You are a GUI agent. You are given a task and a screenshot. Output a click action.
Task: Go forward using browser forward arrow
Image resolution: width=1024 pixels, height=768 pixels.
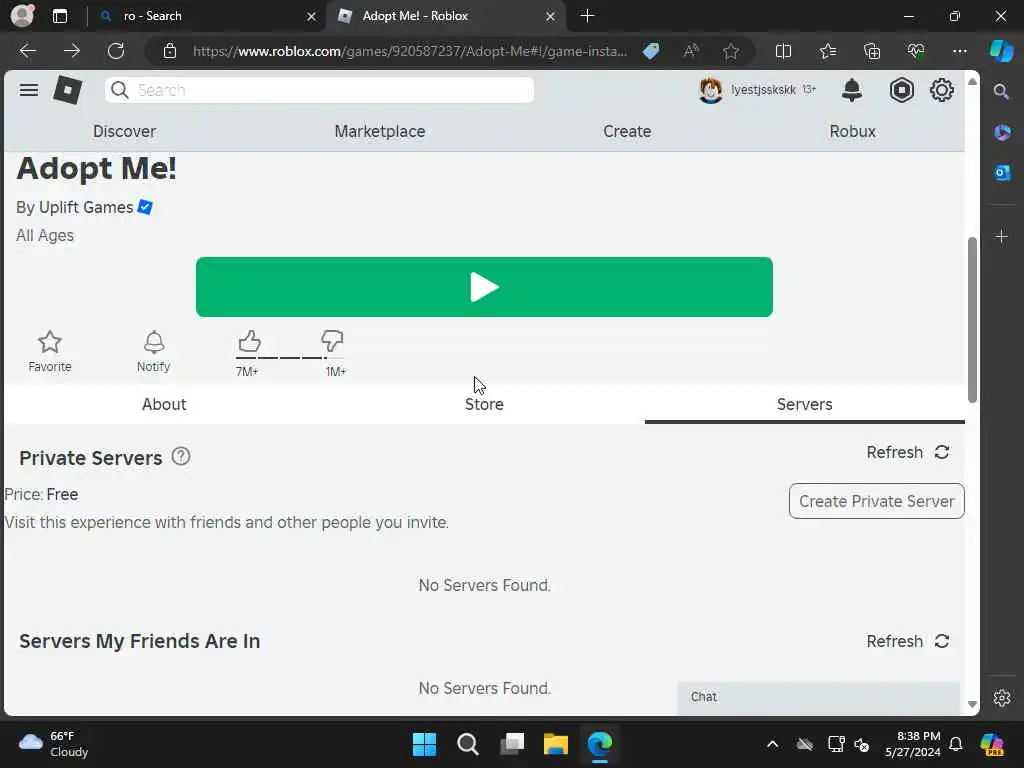point(72,51)
